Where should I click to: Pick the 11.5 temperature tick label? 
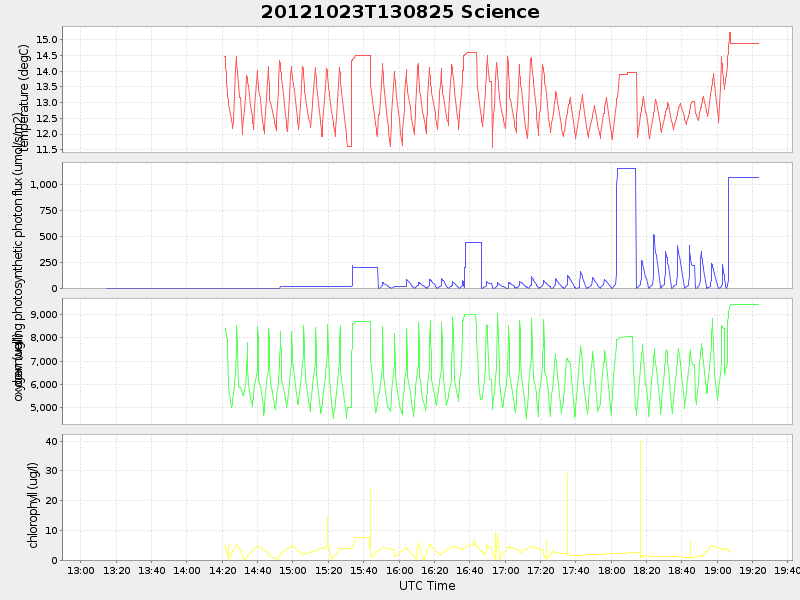tap(47, 149)
